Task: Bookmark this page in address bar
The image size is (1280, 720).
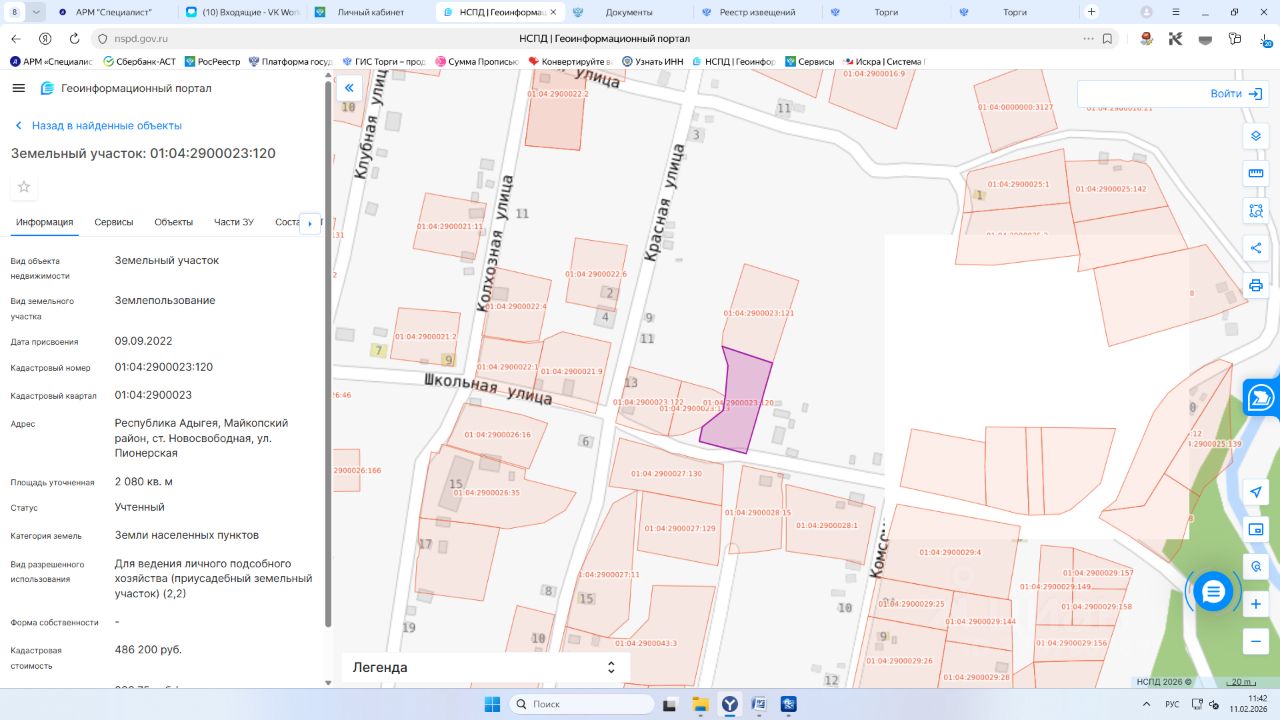Action: pos(1107,38)
